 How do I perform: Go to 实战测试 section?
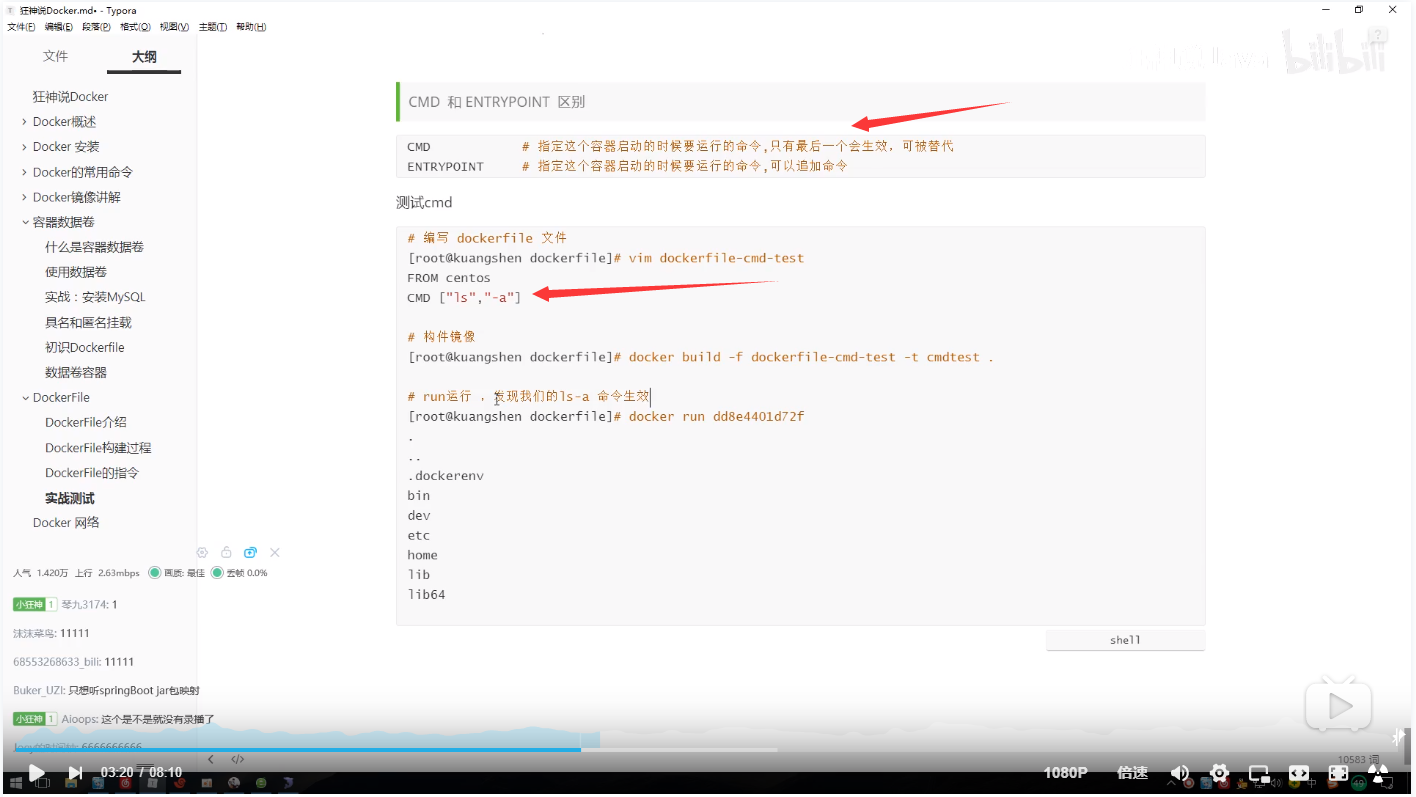coord(70,498)
